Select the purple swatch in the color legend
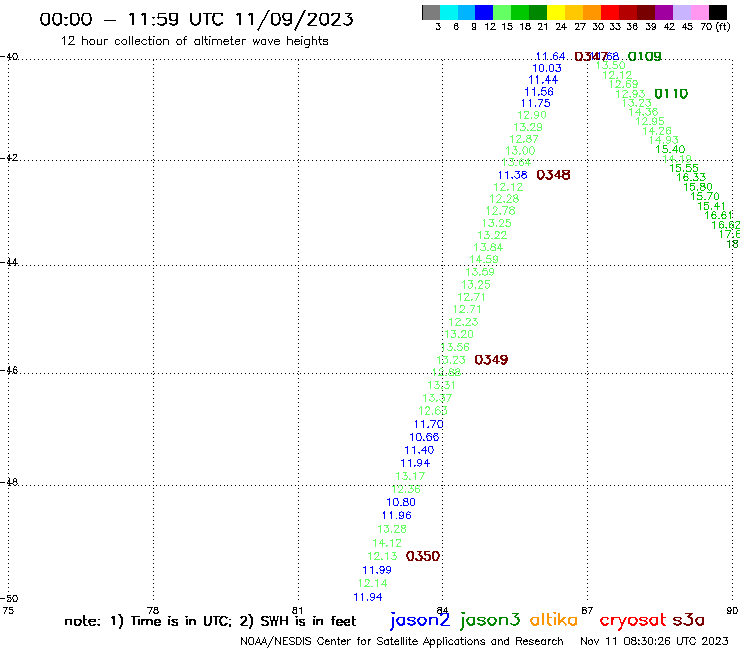This screenshot has width=740, height=650. (664, 12)
